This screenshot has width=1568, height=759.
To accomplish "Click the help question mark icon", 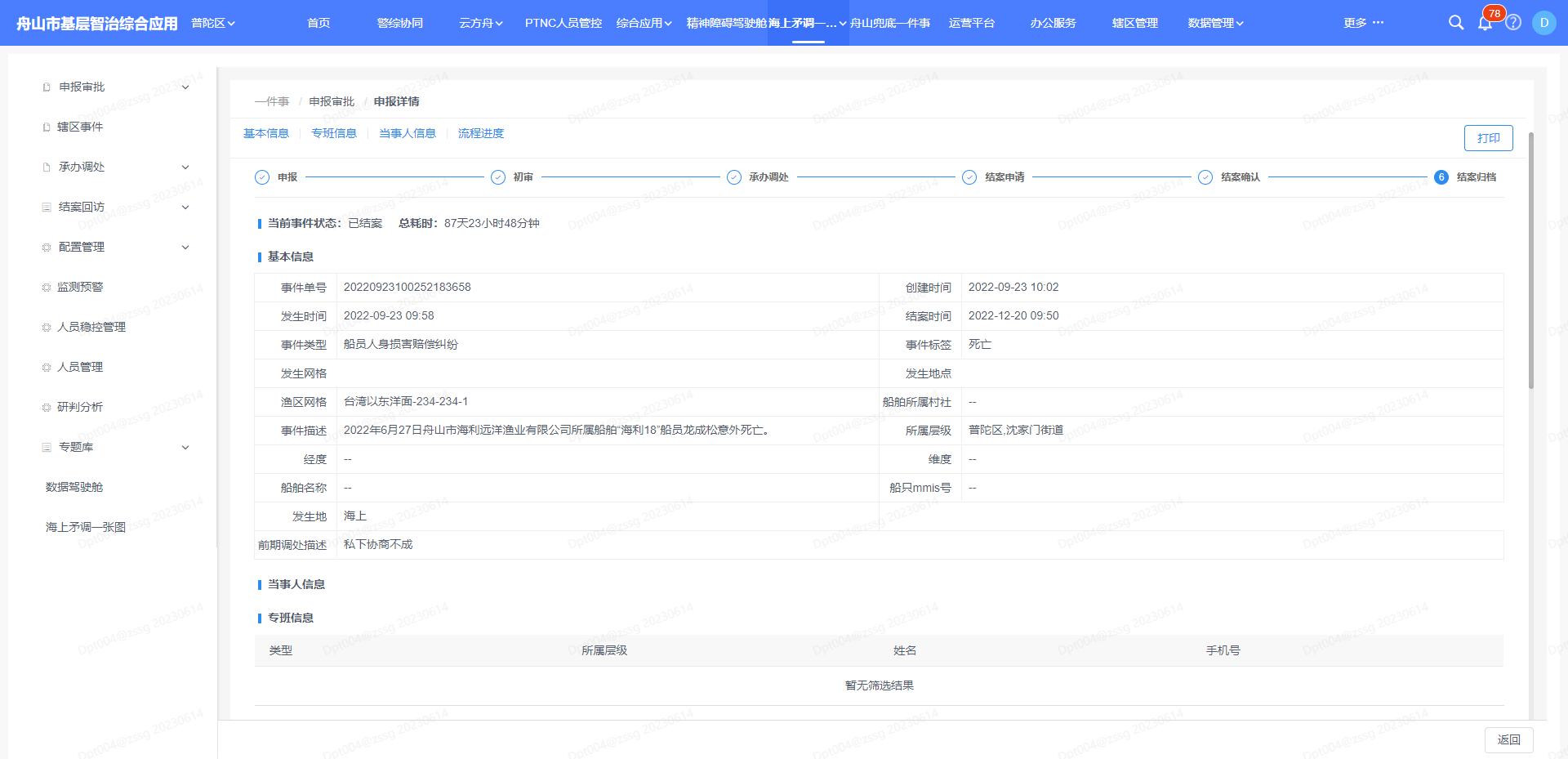I will pos(1513,23).
